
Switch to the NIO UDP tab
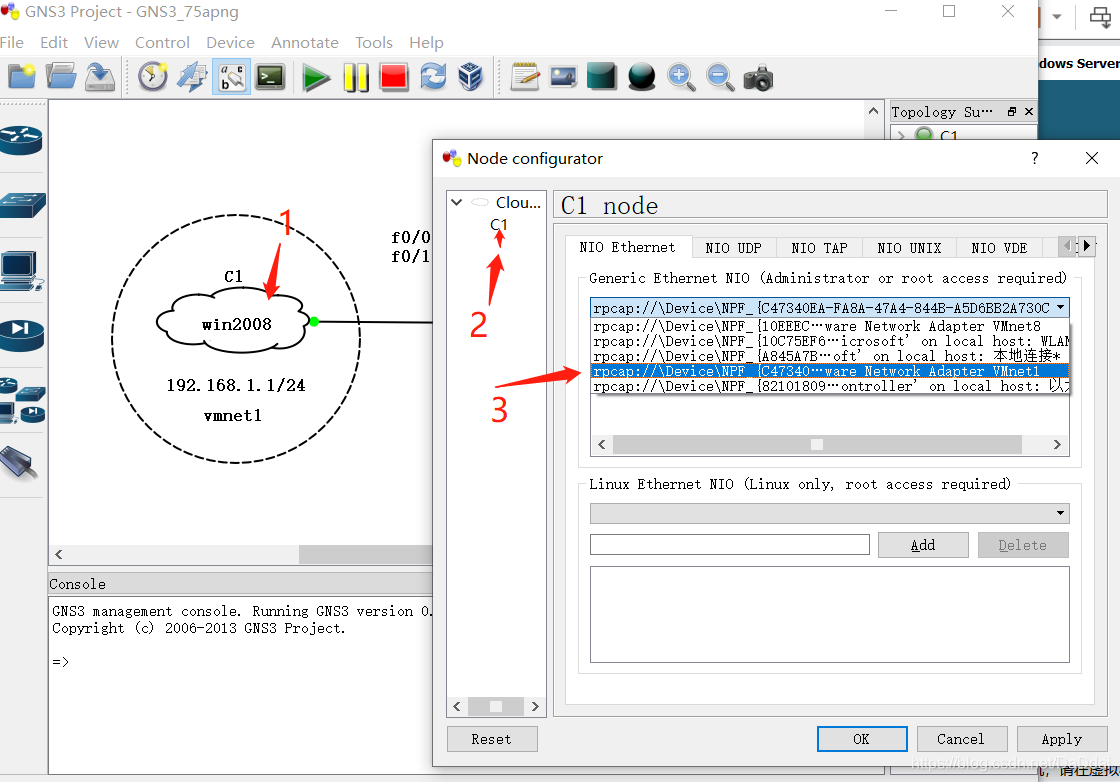pyautogui.click(x=734, y=248)
